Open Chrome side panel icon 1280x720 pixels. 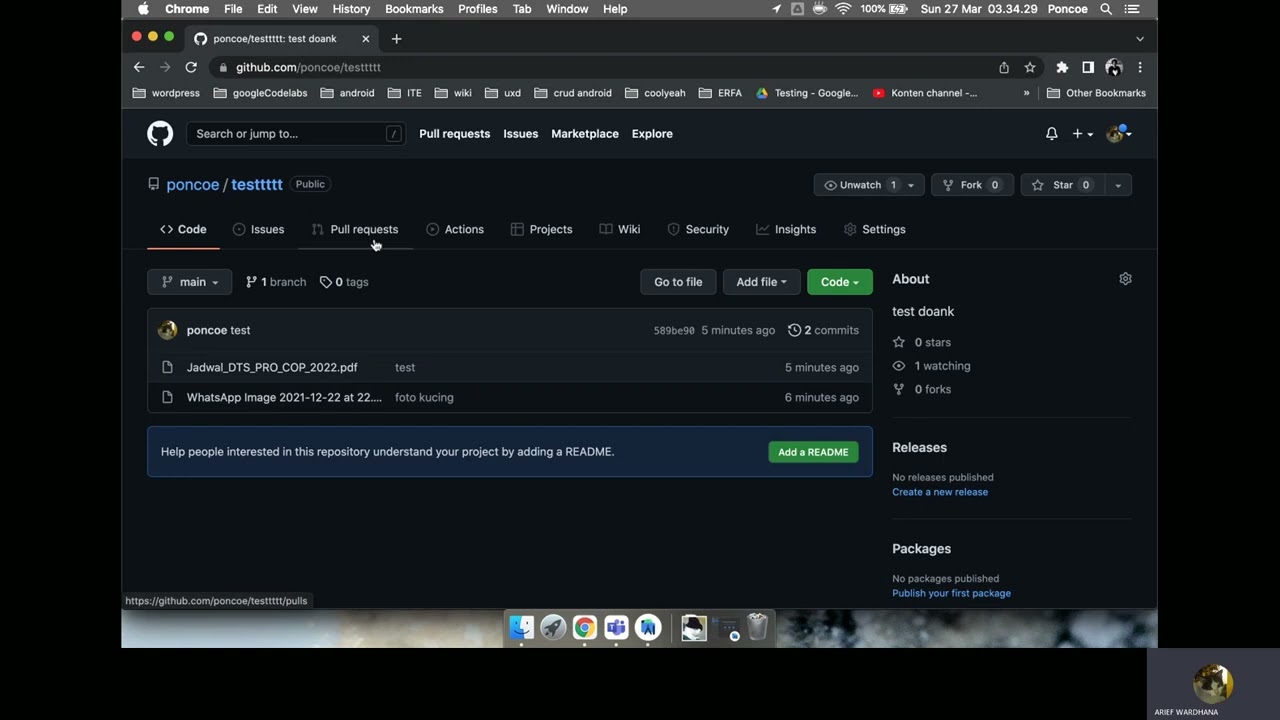pos(1088,67)
